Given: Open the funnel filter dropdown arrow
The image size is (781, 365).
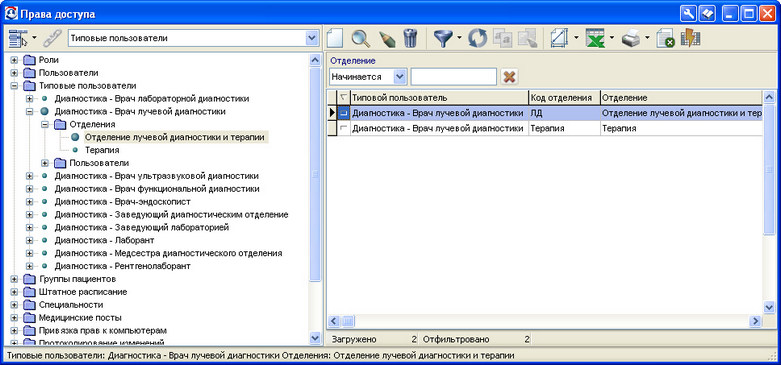Looking at the screenshot, I should pos(459,38).
